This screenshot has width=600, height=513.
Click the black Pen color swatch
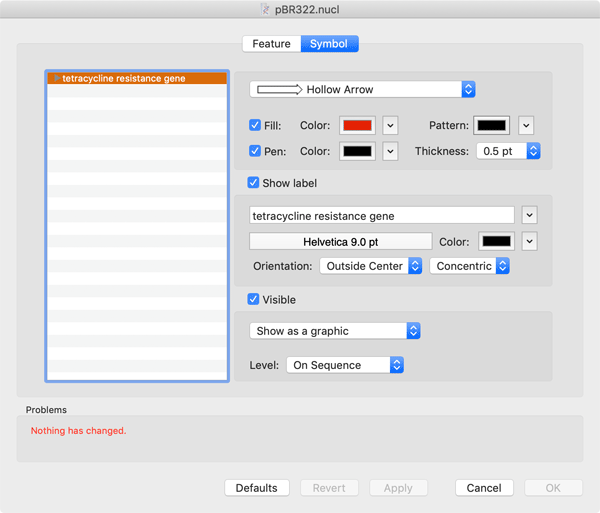(357, 151)
